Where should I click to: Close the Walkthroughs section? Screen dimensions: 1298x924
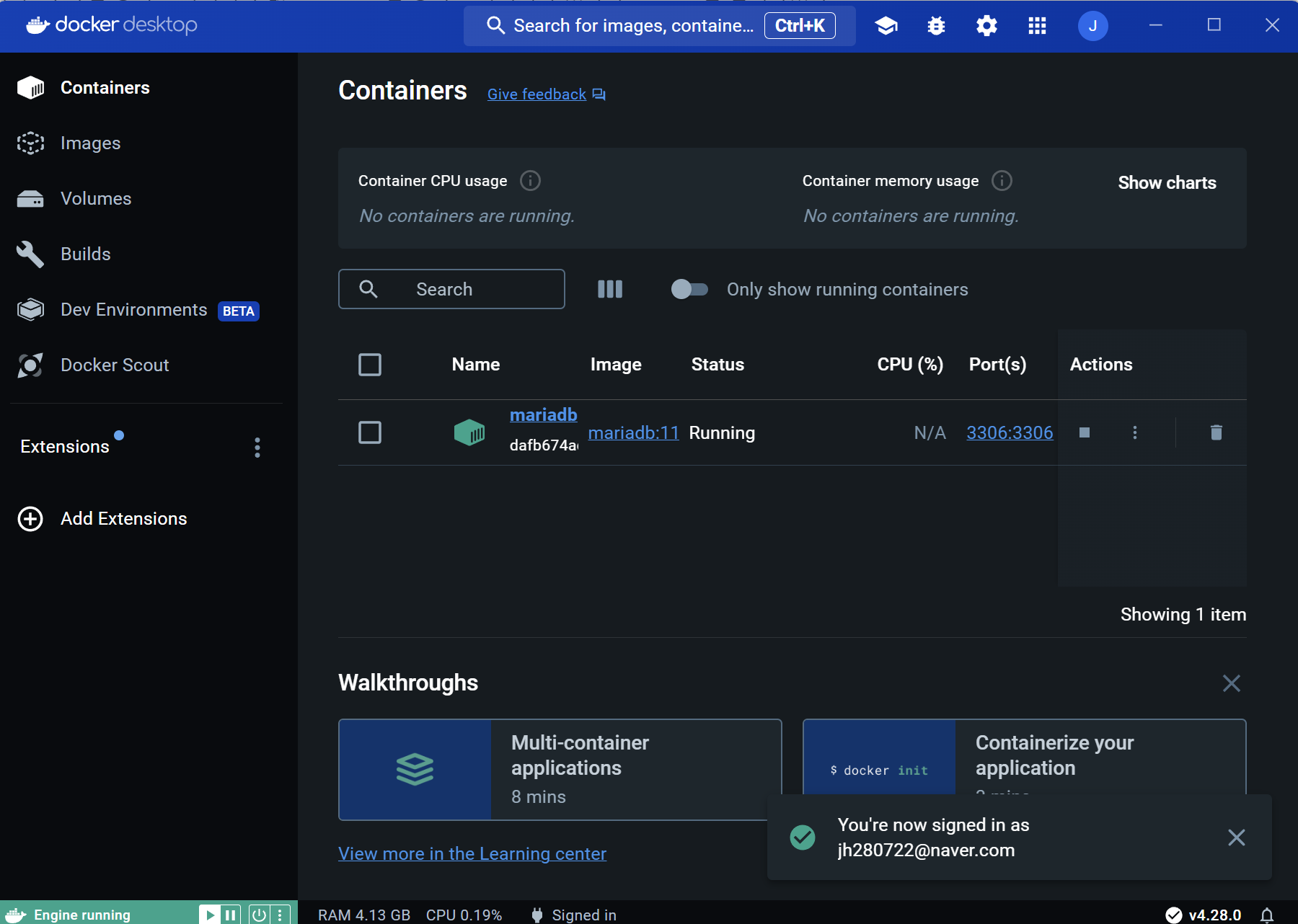click(1231, 683)
